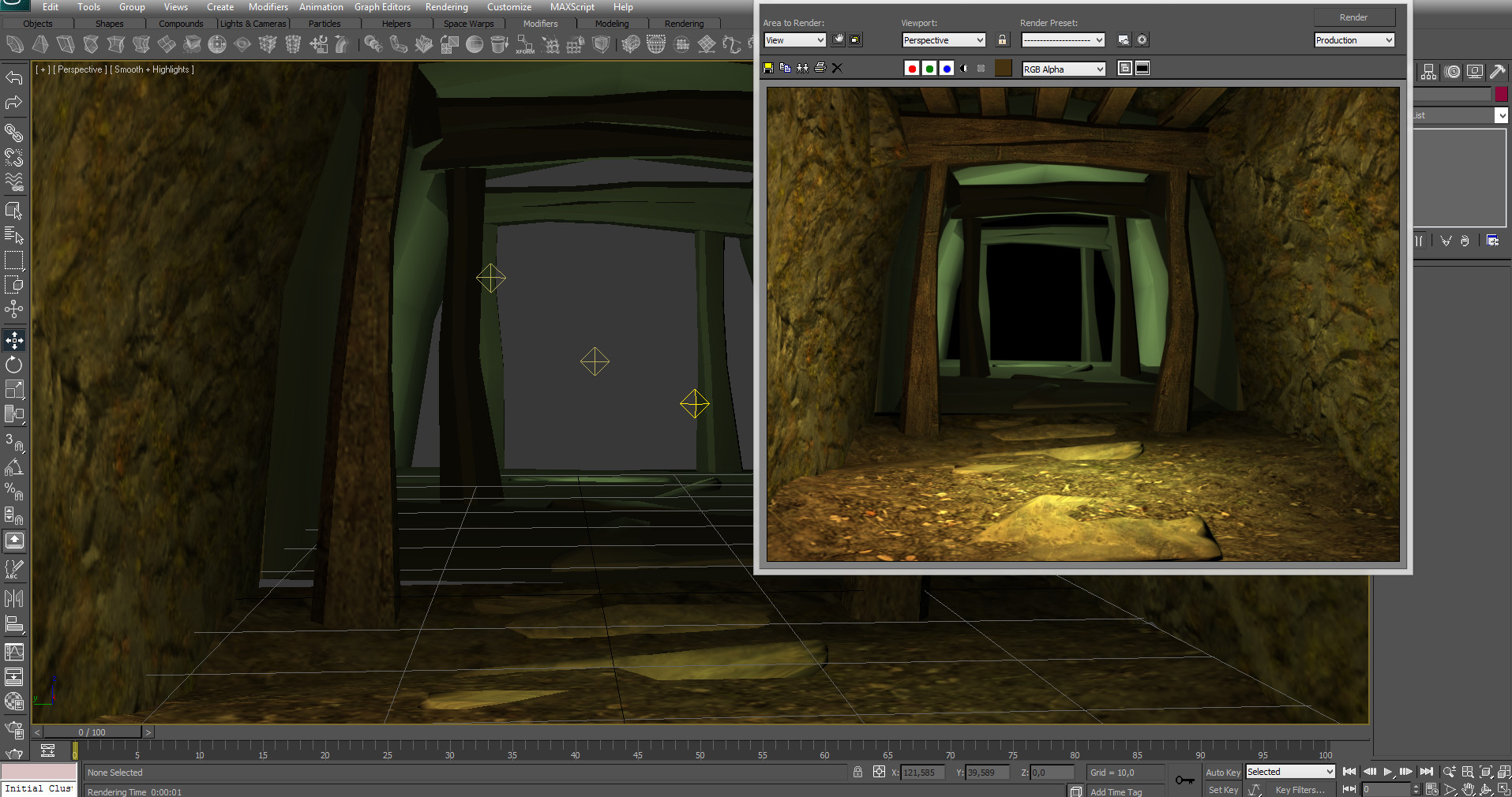
Task: Open the Rendering menu
Action: coord(446,7)
